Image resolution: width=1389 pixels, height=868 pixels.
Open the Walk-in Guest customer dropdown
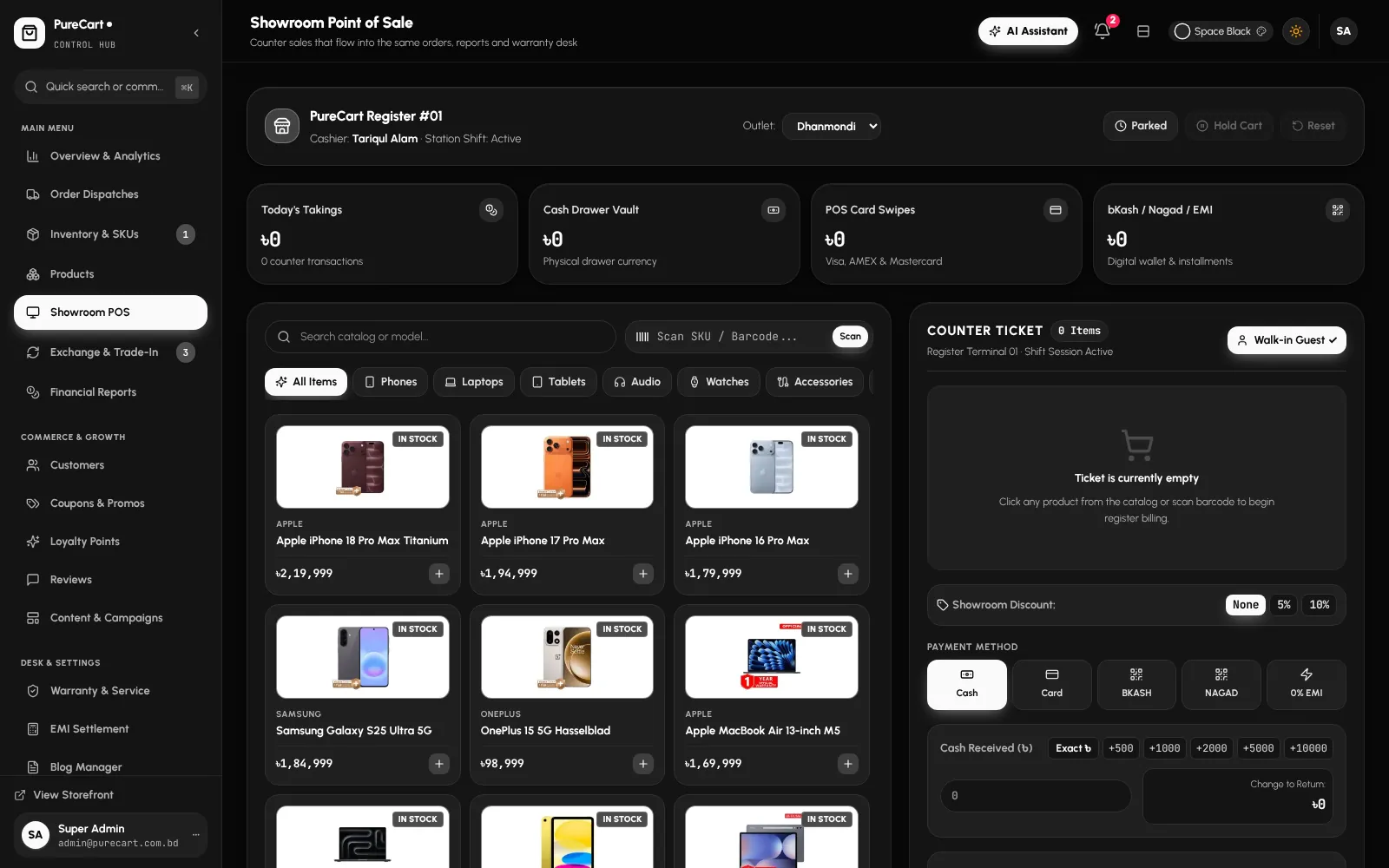(1287, 340)
